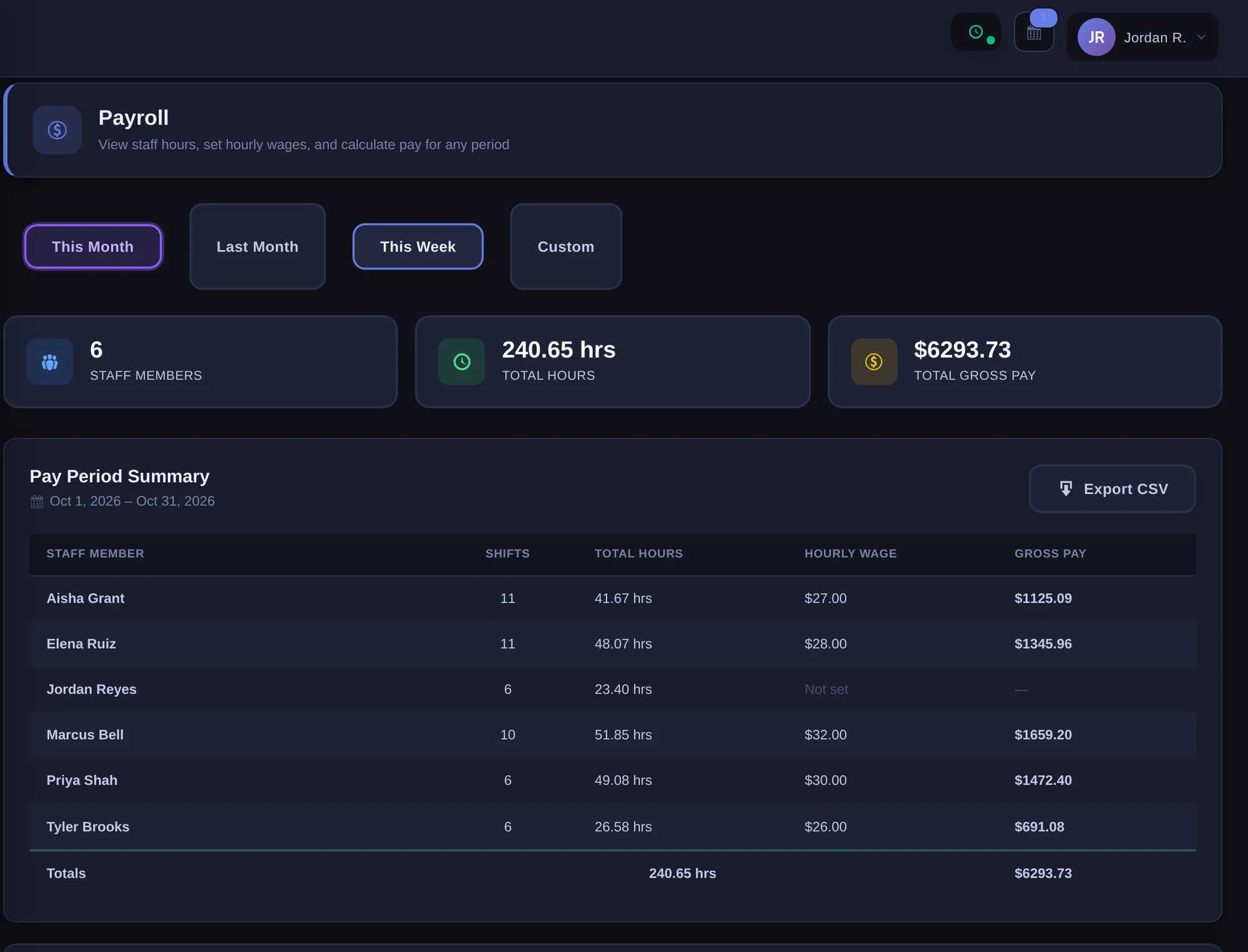Click the clock status icon in header
This screenshot has height=952, width=1248.
point(975,32)
